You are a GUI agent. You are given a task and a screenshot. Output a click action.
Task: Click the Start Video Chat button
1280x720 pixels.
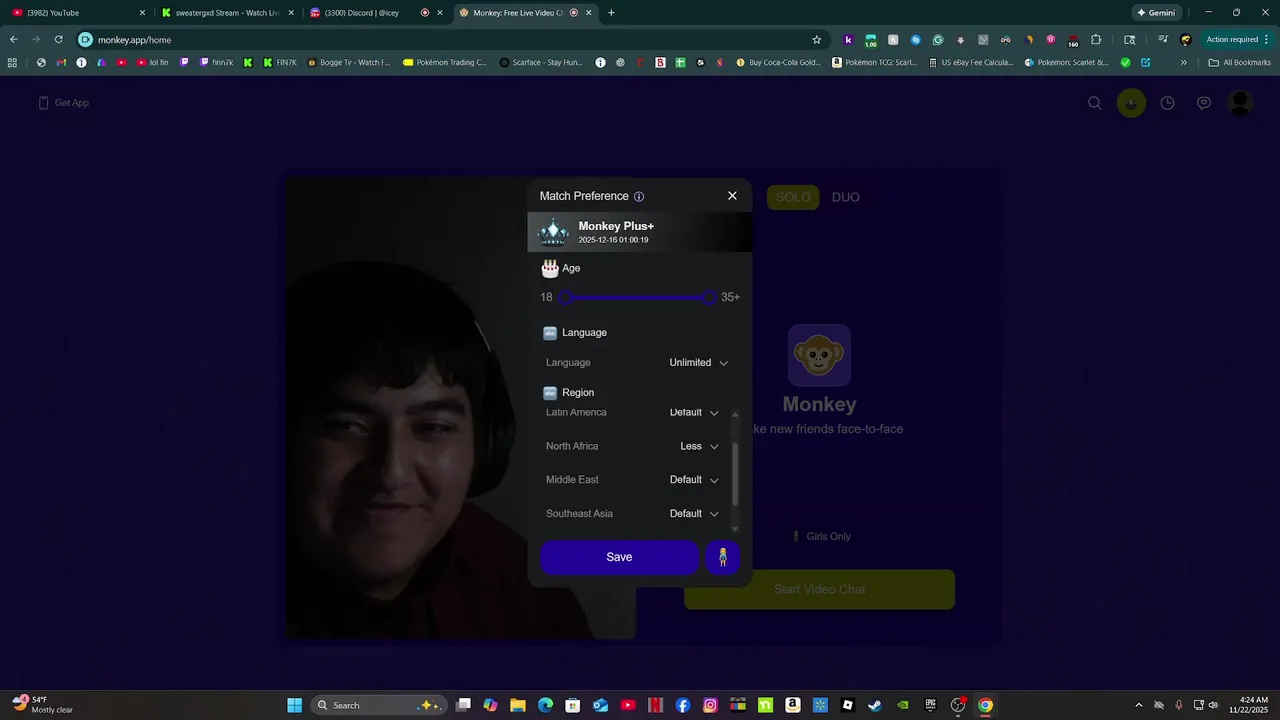click(819, 589)
